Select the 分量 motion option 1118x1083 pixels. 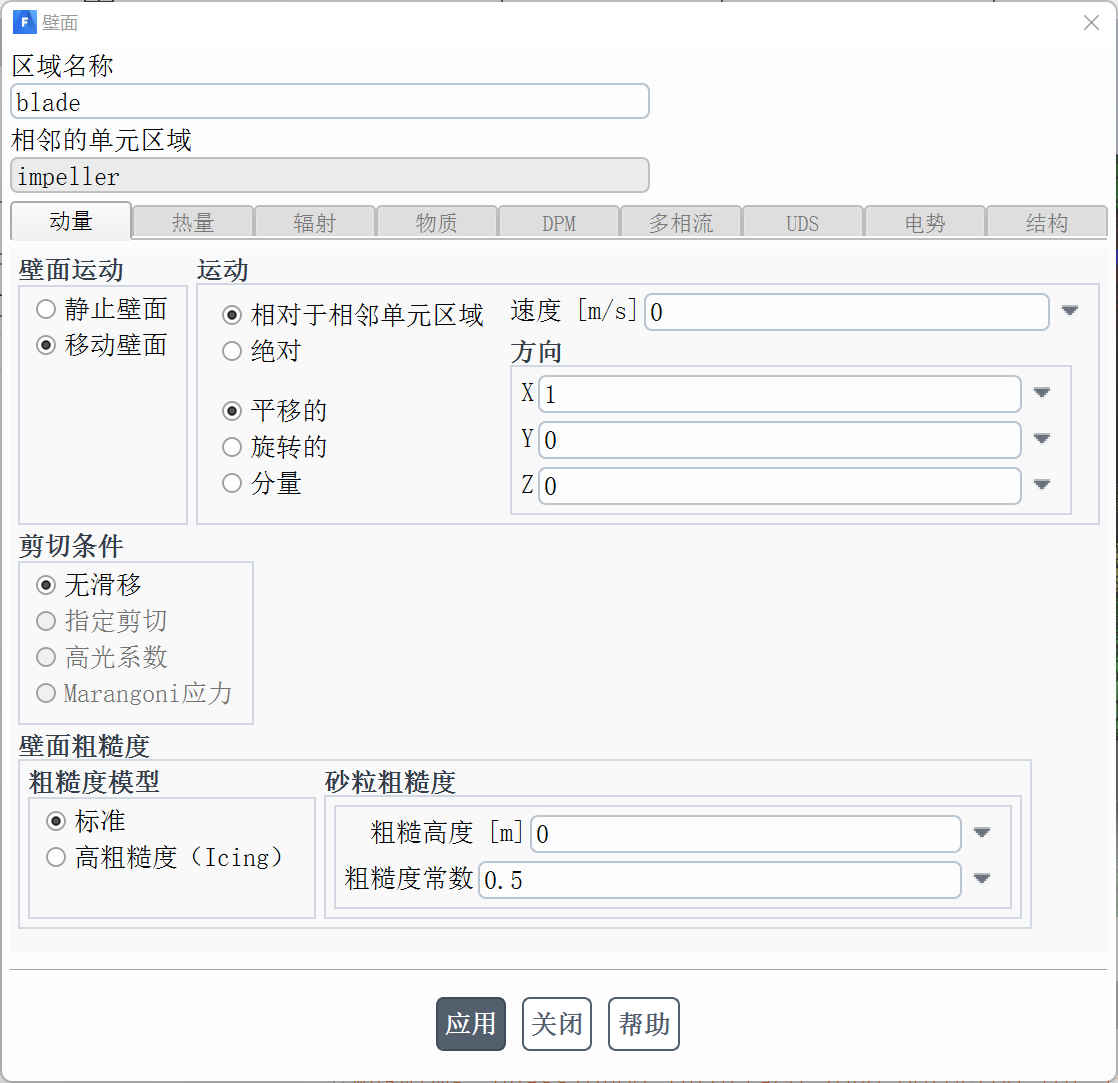232,484
